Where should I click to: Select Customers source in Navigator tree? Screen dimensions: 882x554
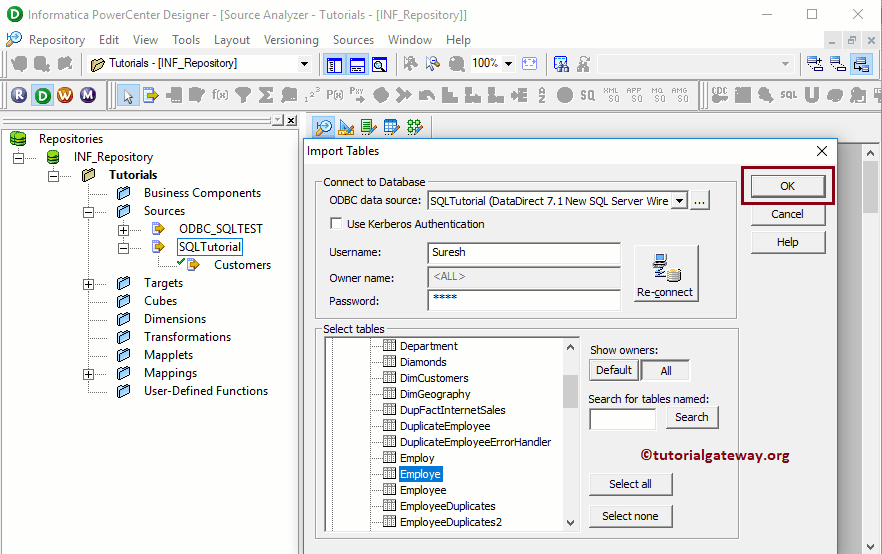[x=242, y=265]
